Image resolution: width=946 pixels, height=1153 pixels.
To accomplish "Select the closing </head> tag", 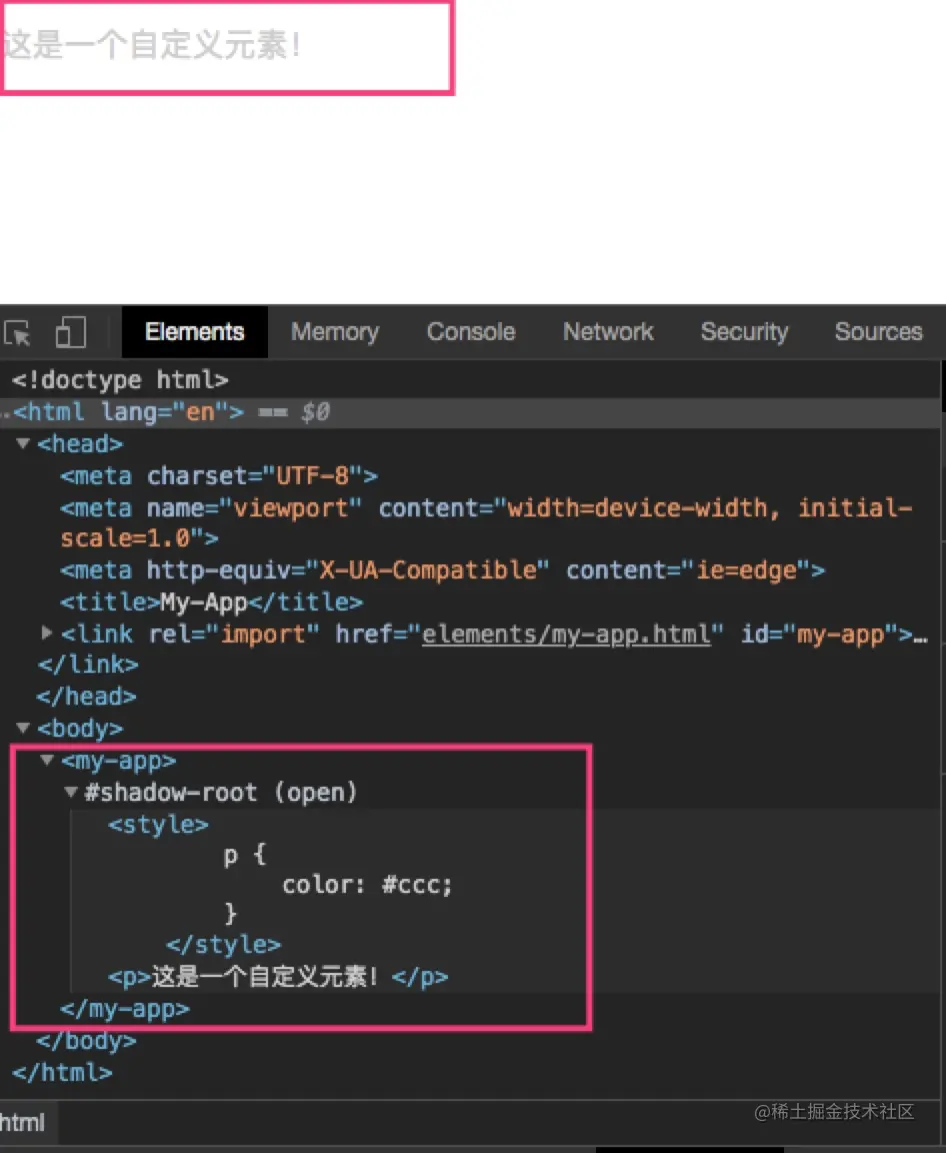I will 86,696.
